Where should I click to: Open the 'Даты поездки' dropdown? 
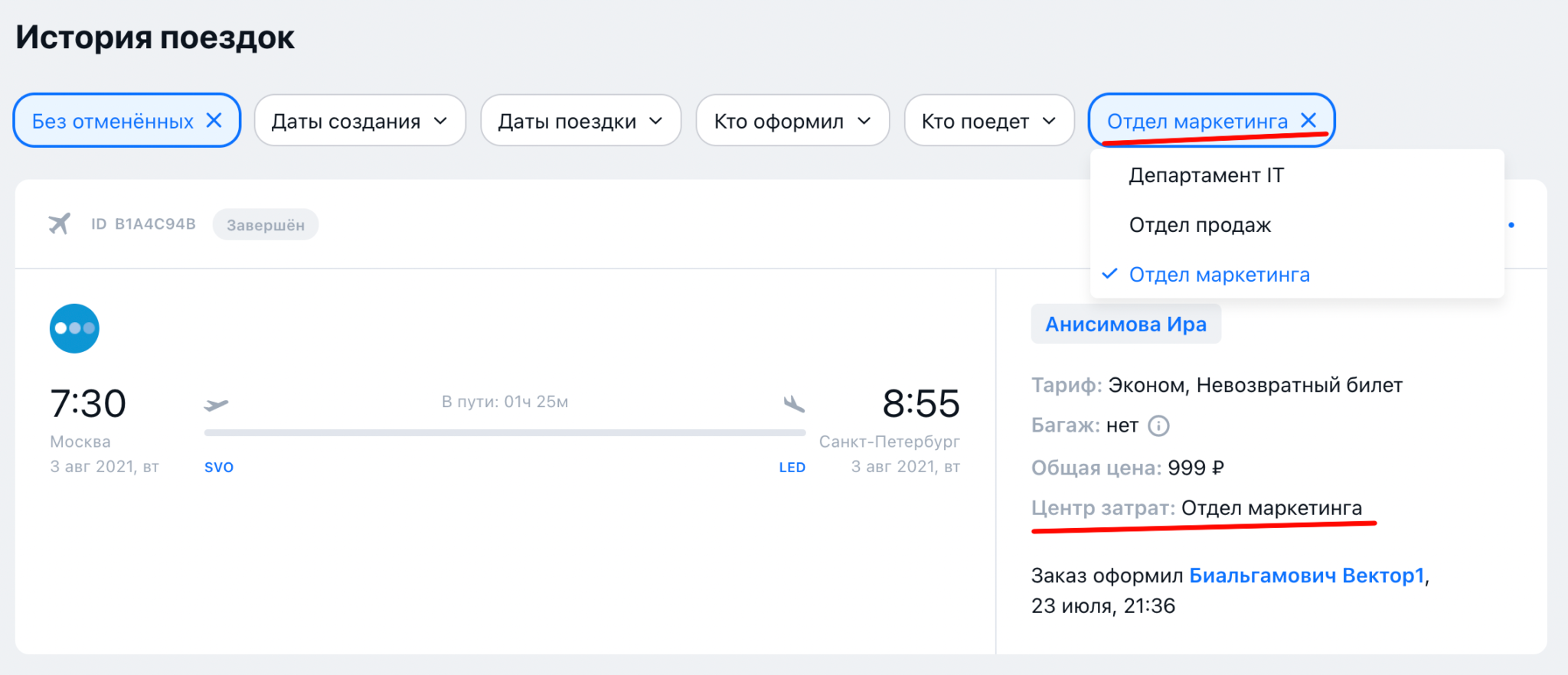click(580, 120)
